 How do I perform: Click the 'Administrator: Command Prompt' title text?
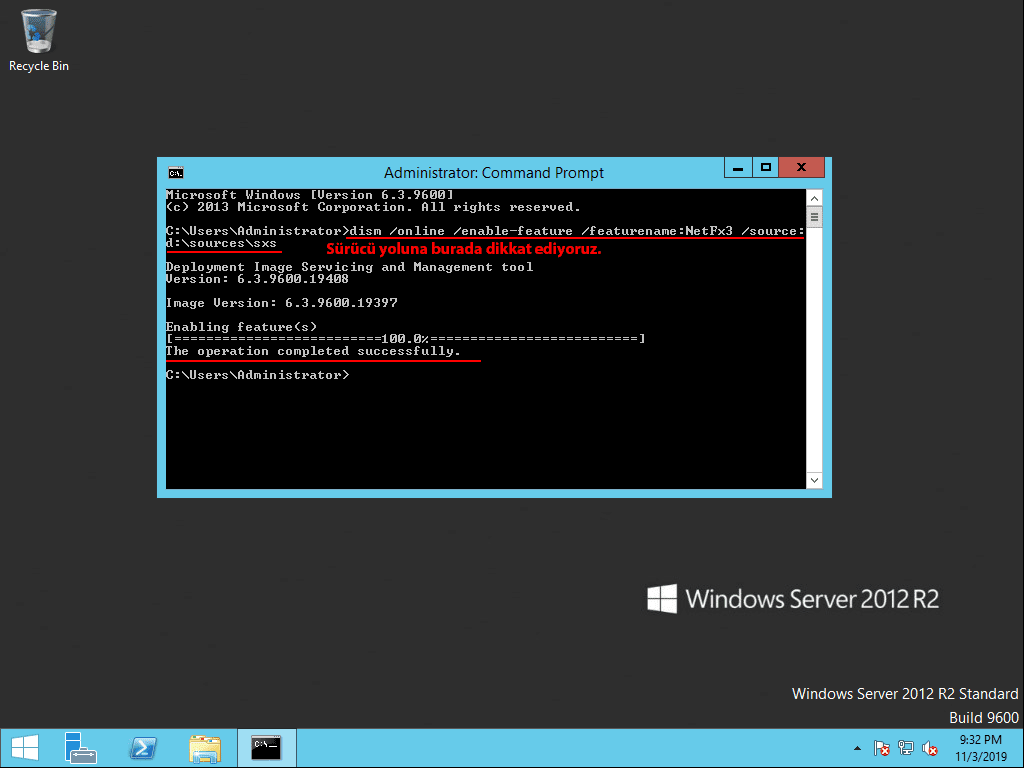click(494, 172)
